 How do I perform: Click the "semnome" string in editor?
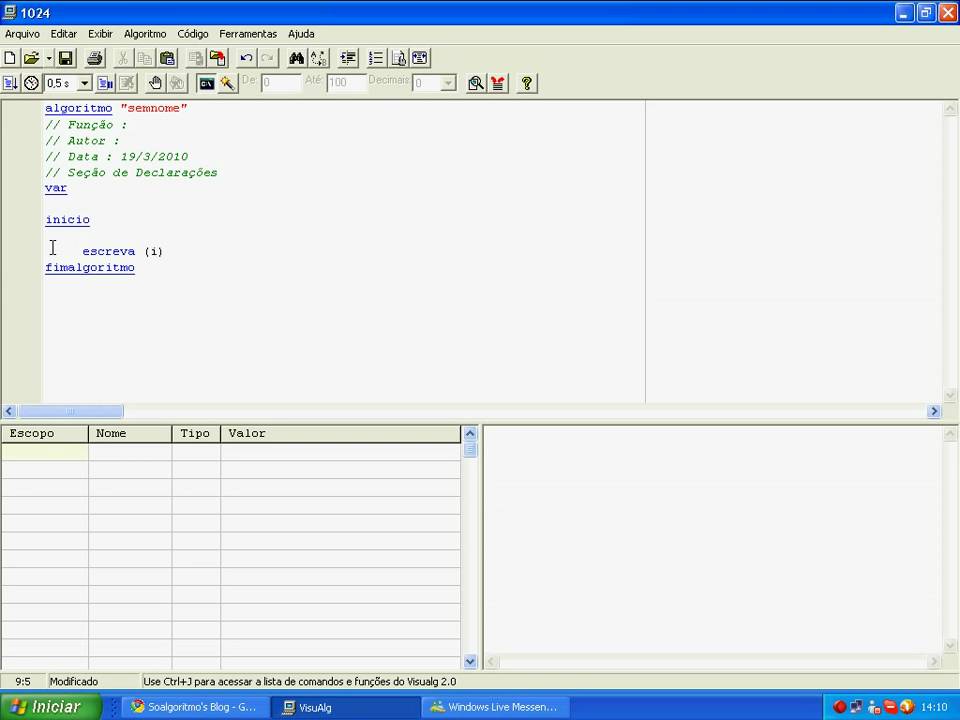click(x=154, y=108)
